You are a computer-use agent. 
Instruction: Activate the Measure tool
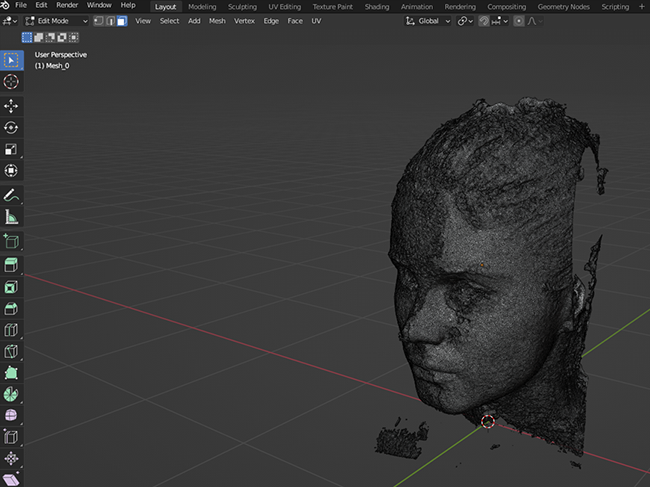click(12, 217)
